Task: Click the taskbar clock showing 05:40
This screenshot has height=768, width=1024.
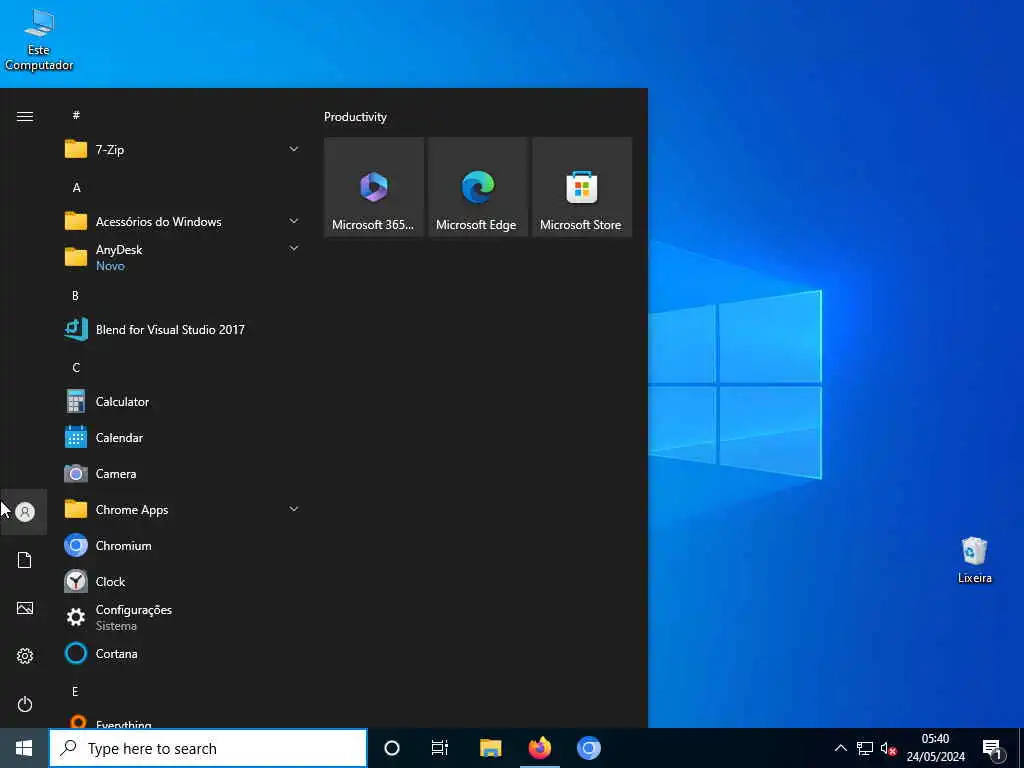Action: click(935, 748)
